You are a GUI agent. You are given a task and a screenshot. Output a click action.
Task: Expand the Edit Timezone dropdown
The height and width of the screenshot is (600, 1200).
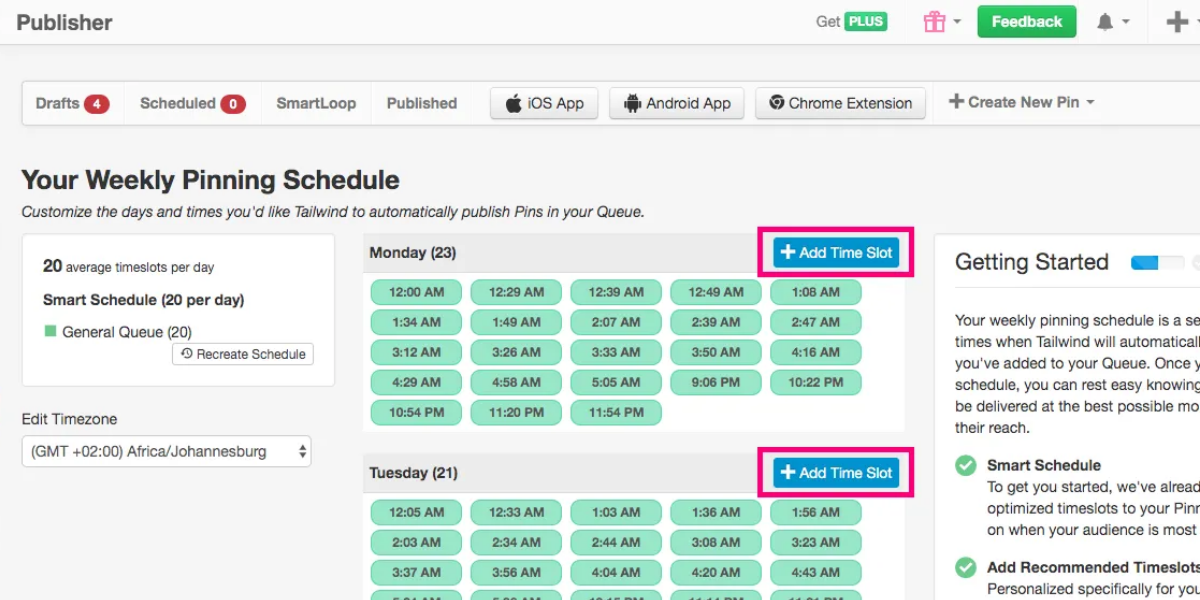click(x=166, y=451)
